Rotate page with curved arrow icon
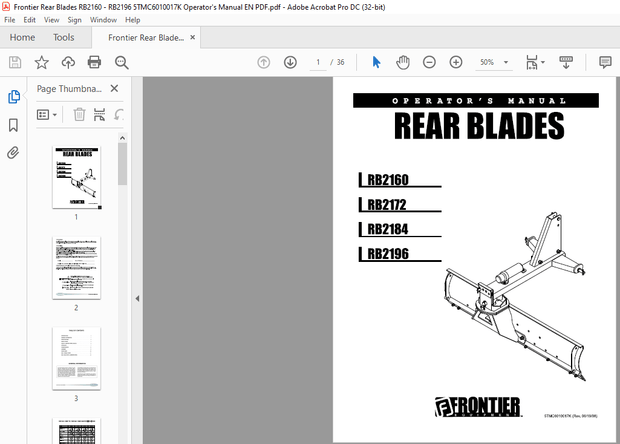The width and height of the screenshot is (620, 444). (119, 115)
